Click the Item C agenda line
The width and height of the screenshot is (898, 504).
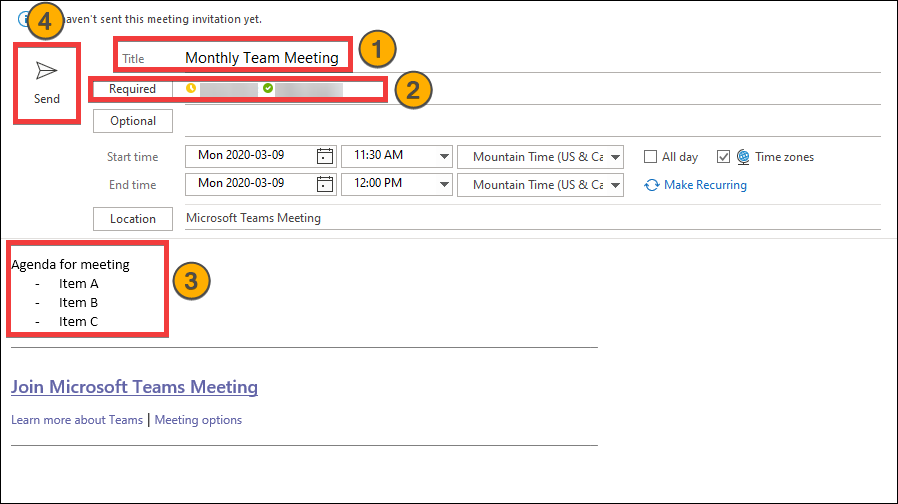point(78,322)
